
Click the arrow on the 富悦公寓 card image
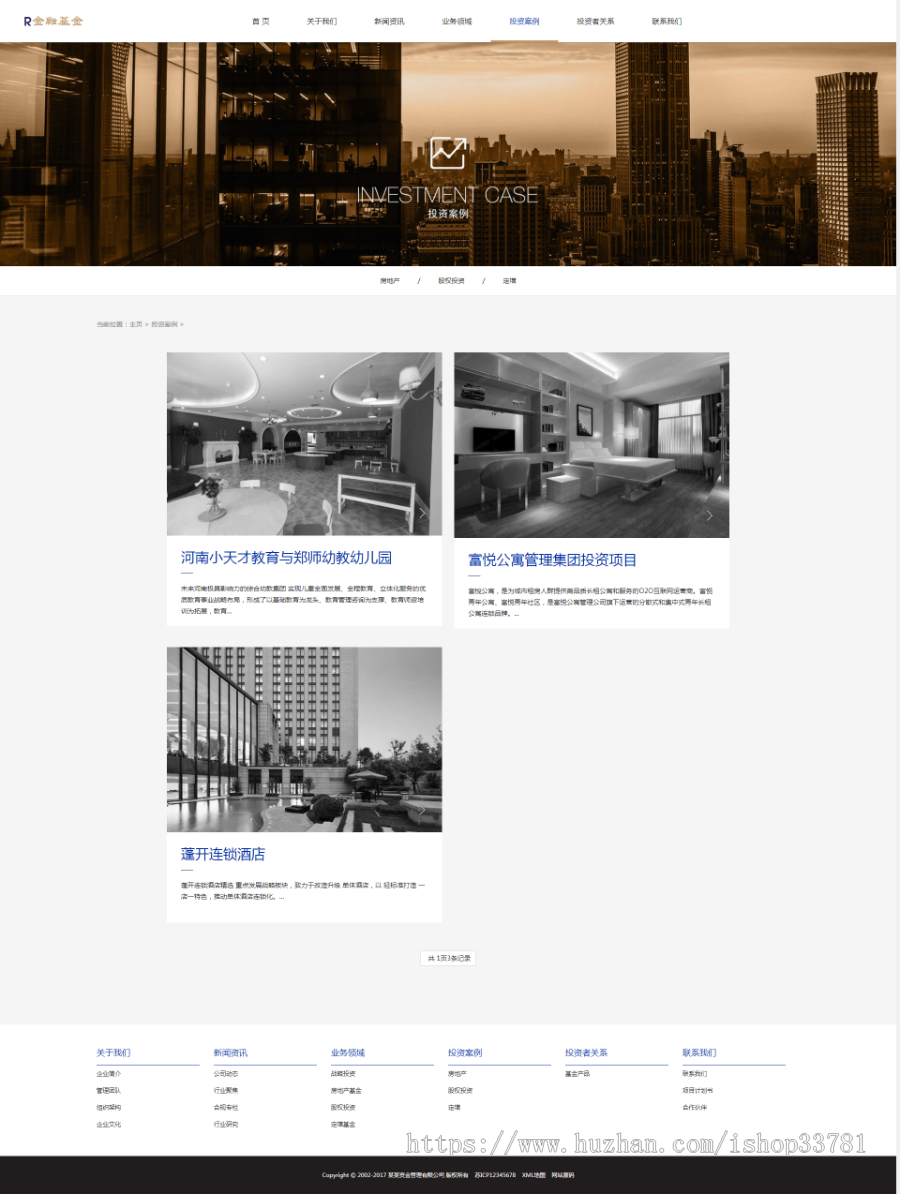tap(710, 516)
